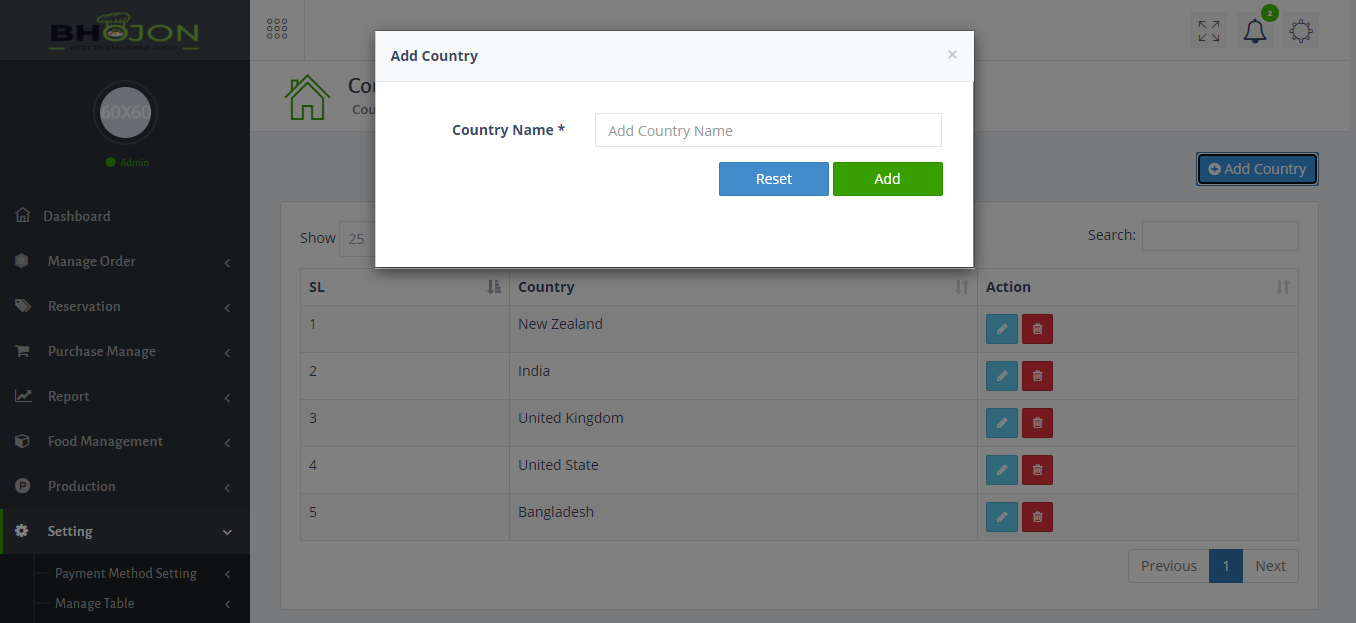Expand Food Management sidebar menu
This screenshot has width=1356, height=623.
(x=124, y=441)
